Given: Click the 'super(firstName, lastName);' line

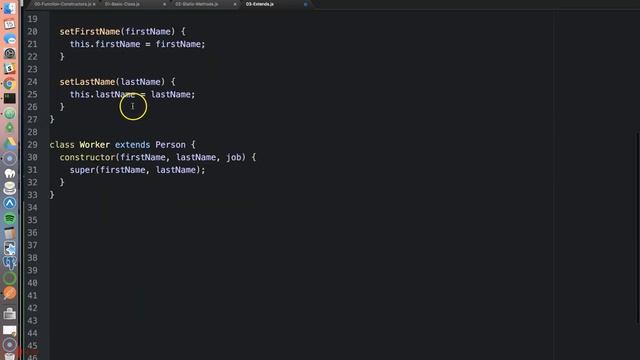Looking at the screenshot, I should tap(138, 170).
